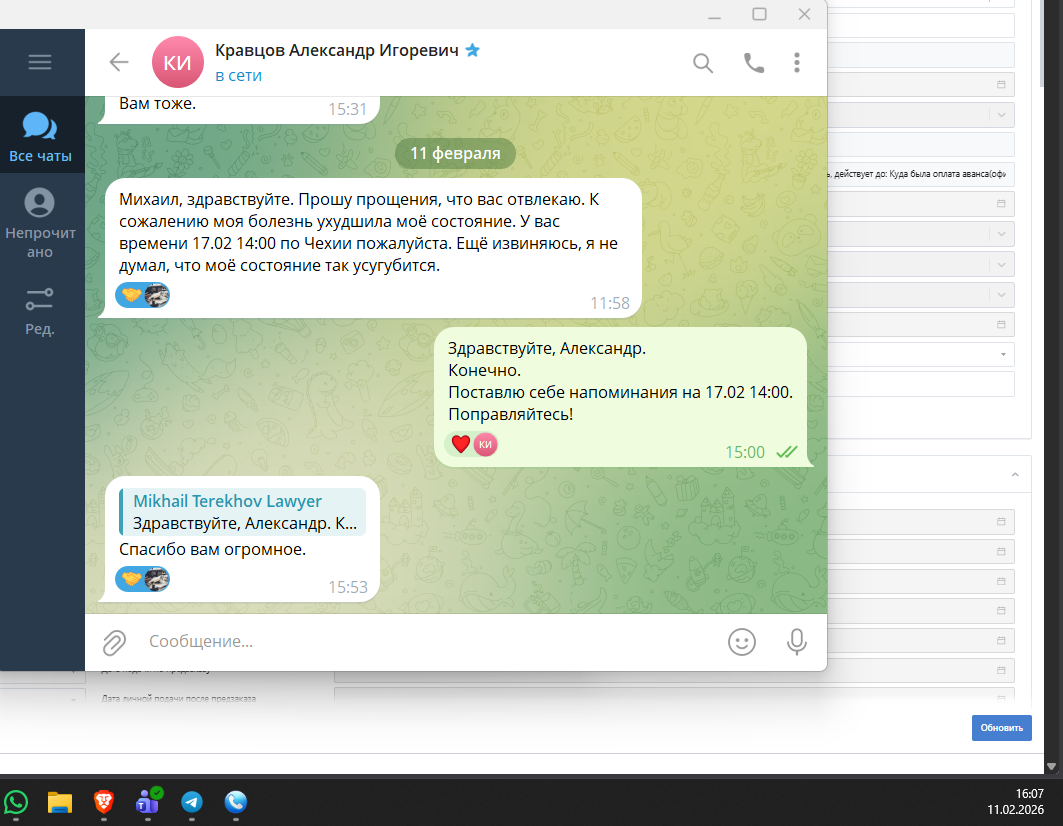Open the Ред. folder editor

coord(40,311)
